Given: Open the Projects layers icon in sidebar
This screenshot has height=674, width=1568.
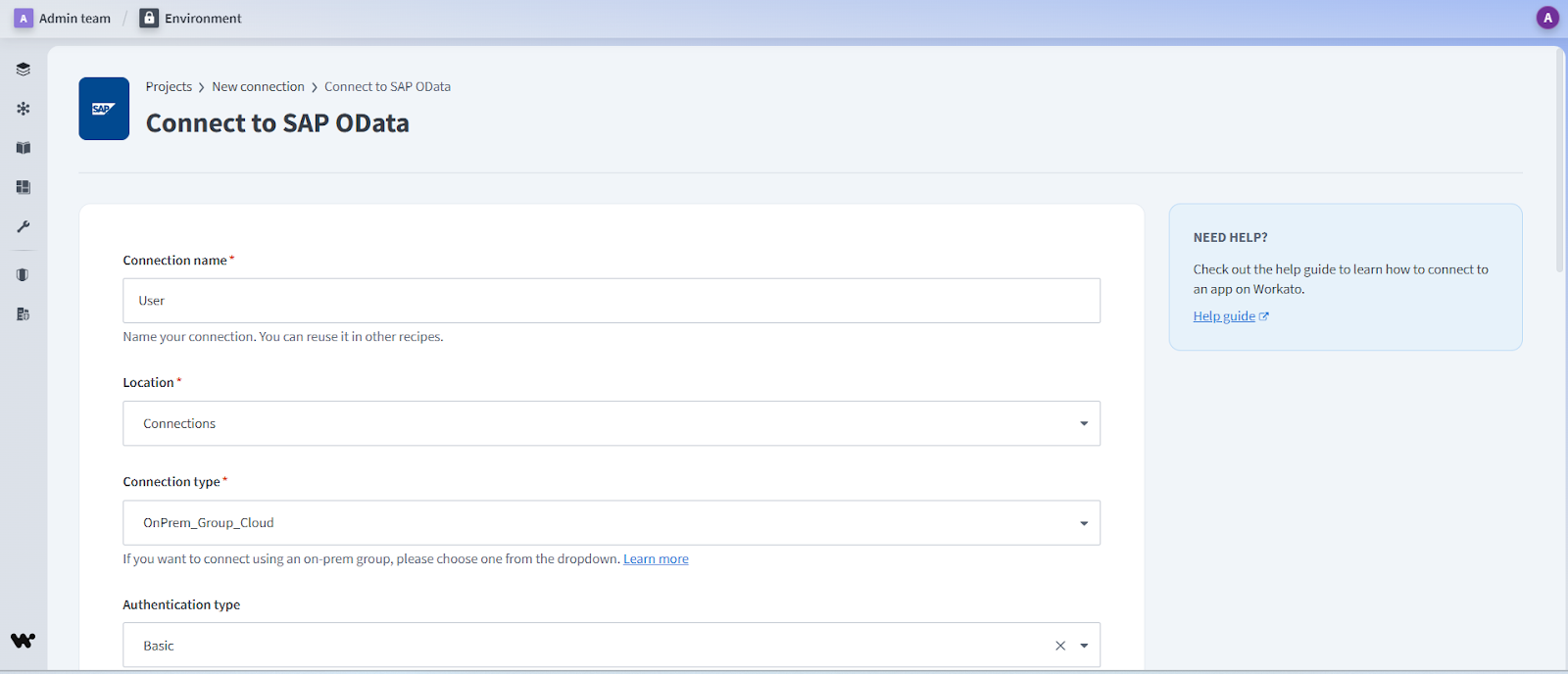Looking at the screenshot, I should (24, 70).
